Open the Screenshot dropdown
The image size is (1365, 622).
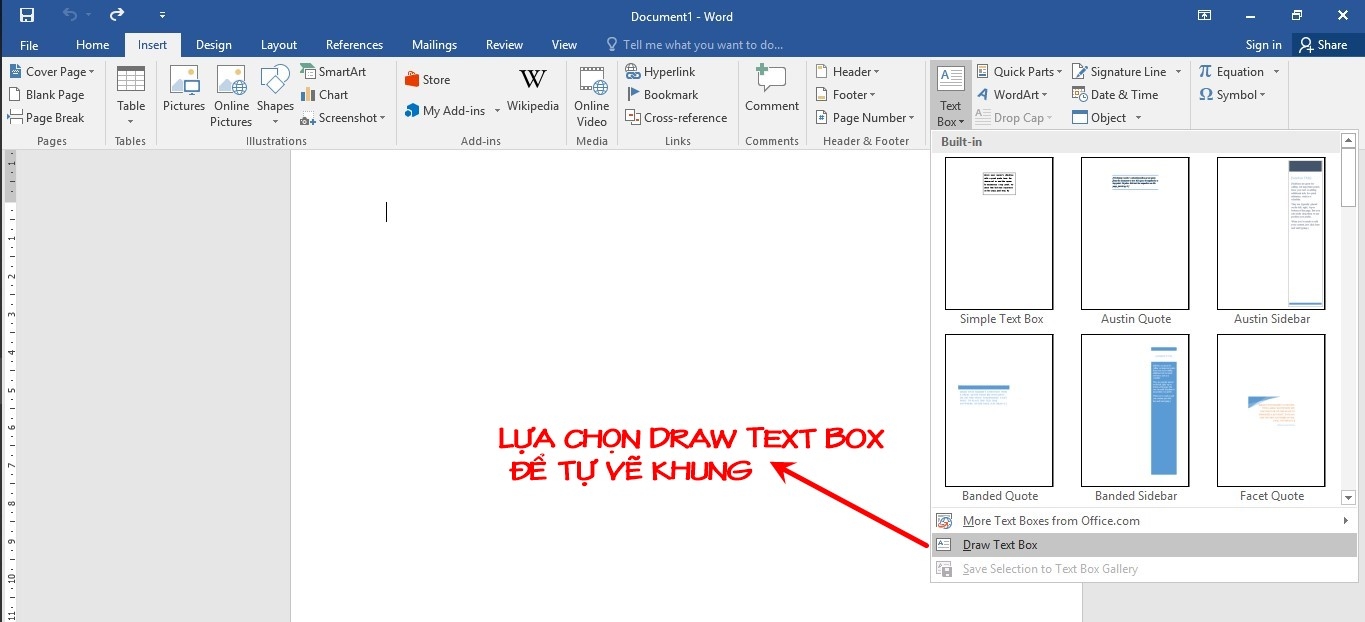point(343,118)
